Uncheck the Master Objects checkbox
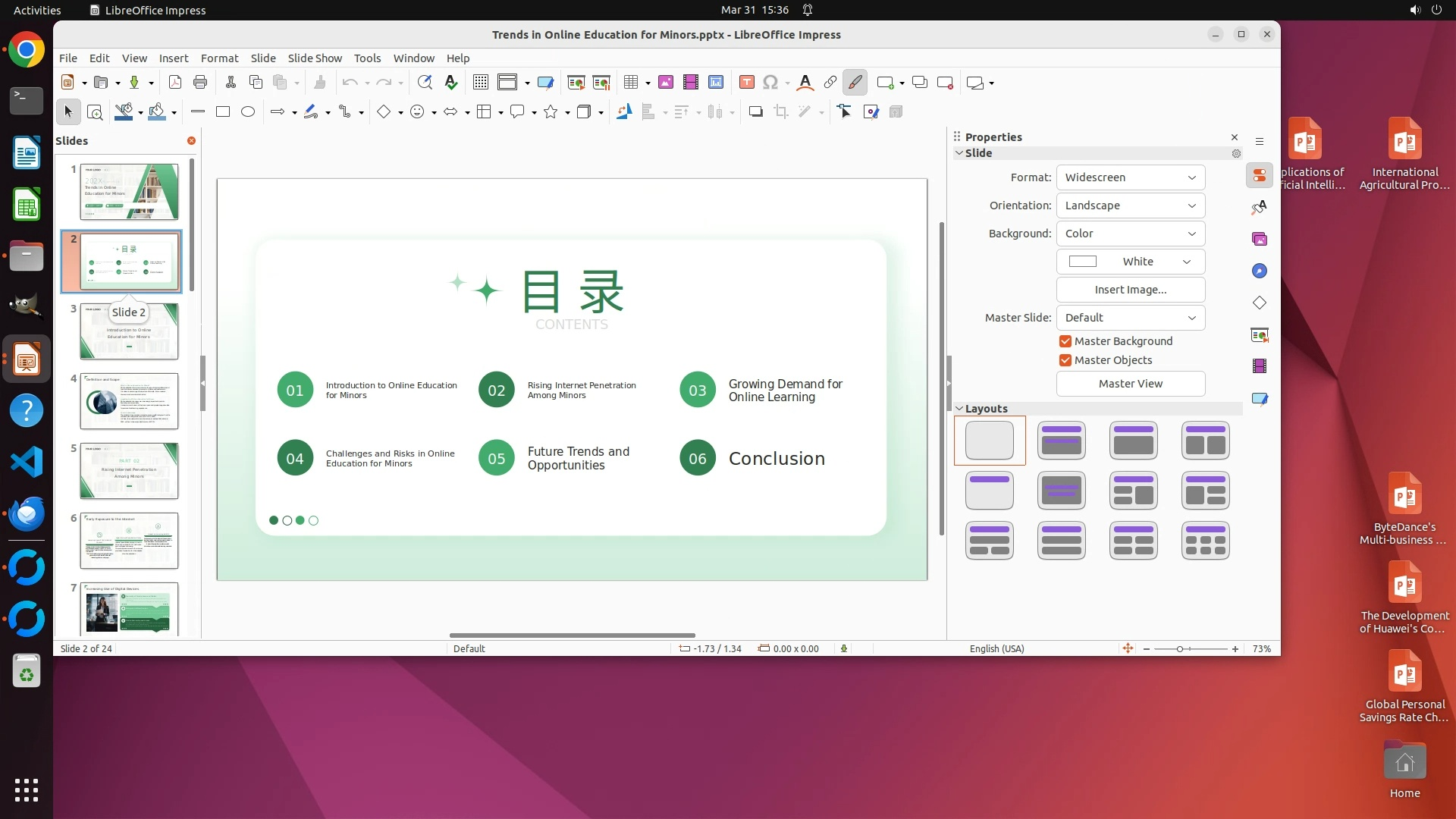1456x819 pixels. pos(1065,360)
